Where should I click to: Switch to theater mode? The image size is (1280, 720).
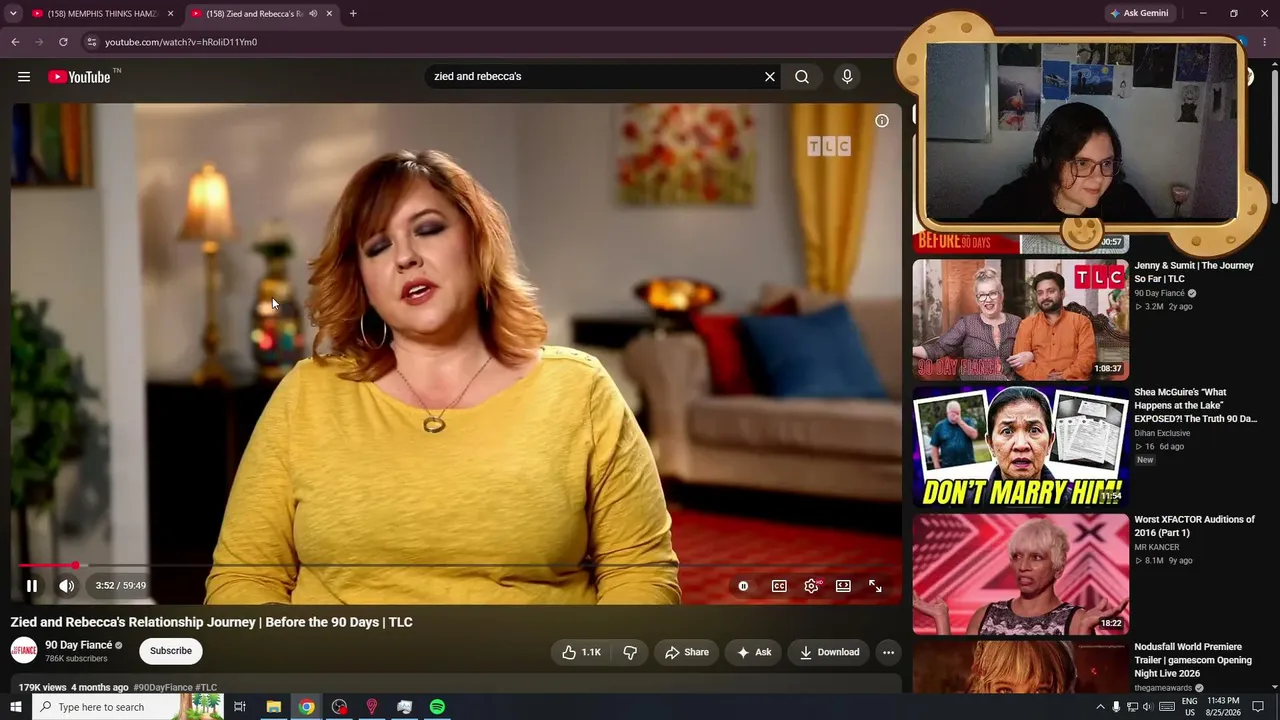(843, 586)
